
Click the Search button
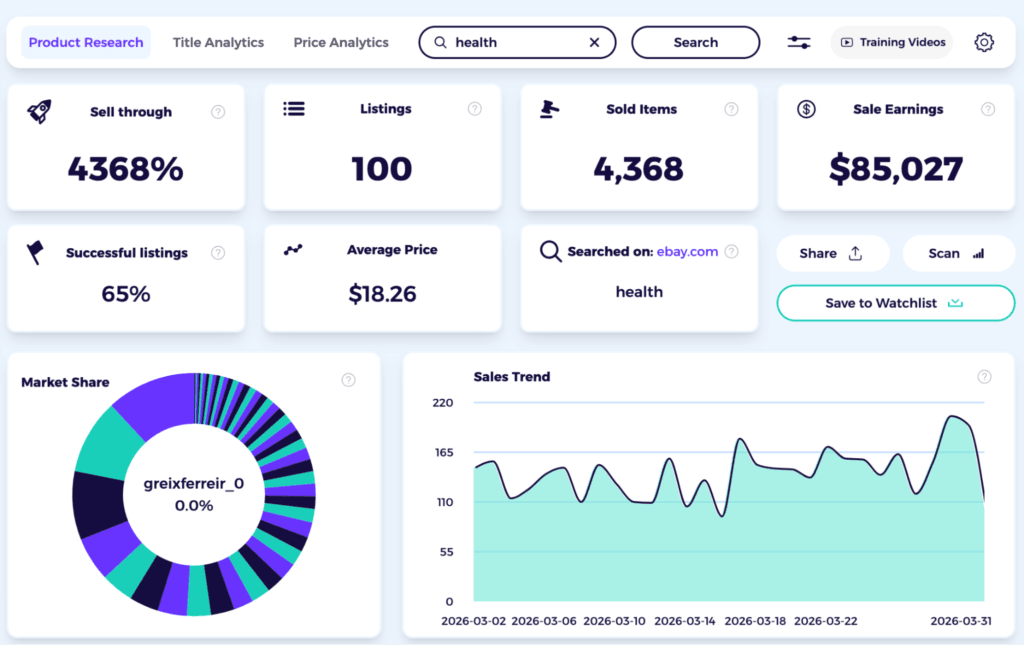click(x=695, y=42)
